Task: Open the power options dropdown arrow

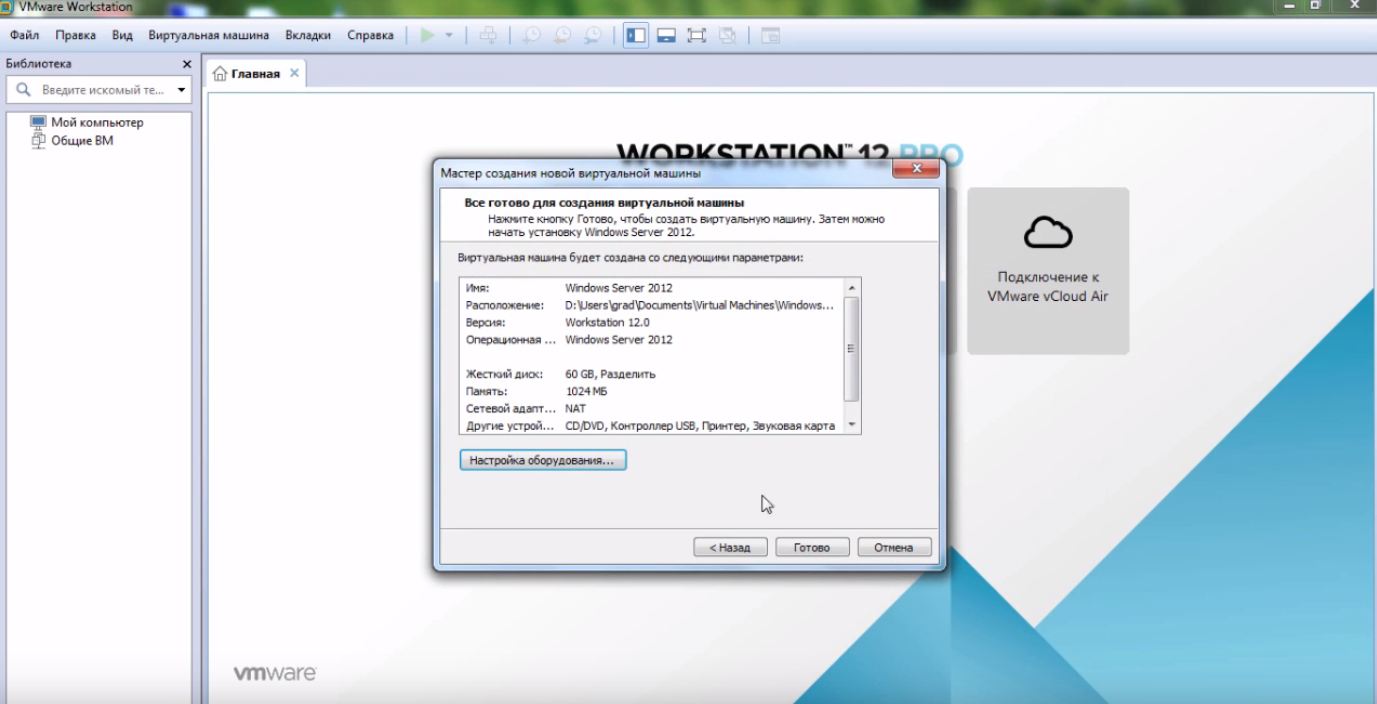Action: [449, 35]
